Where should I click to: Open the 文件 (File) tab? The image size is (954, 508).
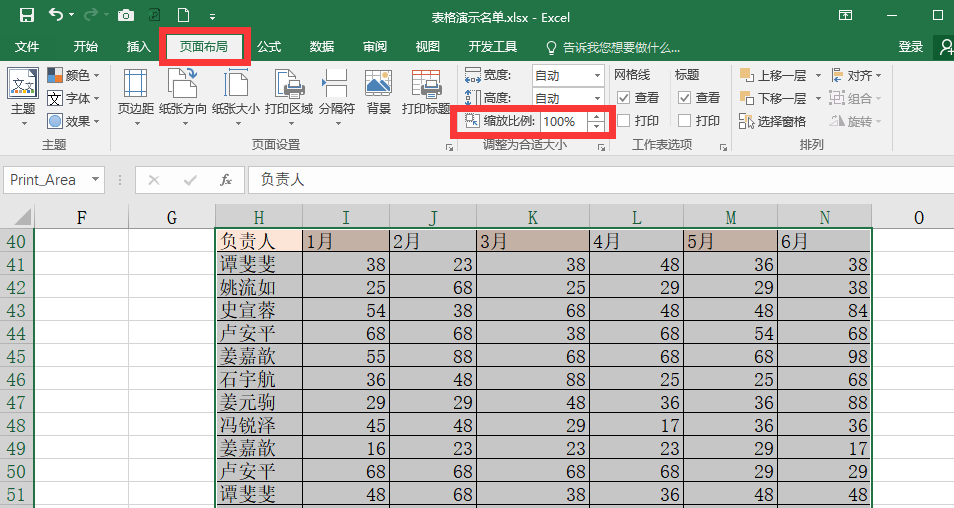tap(27, 47)
